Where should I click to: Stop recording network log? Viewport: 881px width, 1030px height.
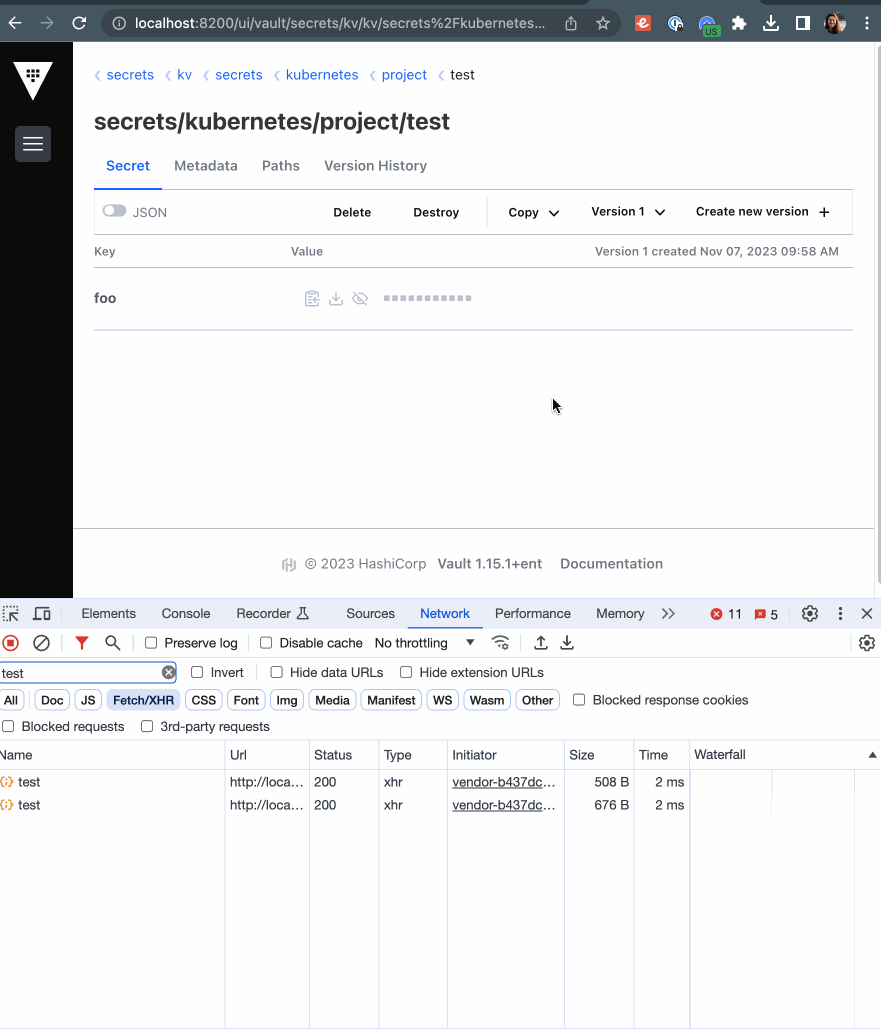(11, 643)
